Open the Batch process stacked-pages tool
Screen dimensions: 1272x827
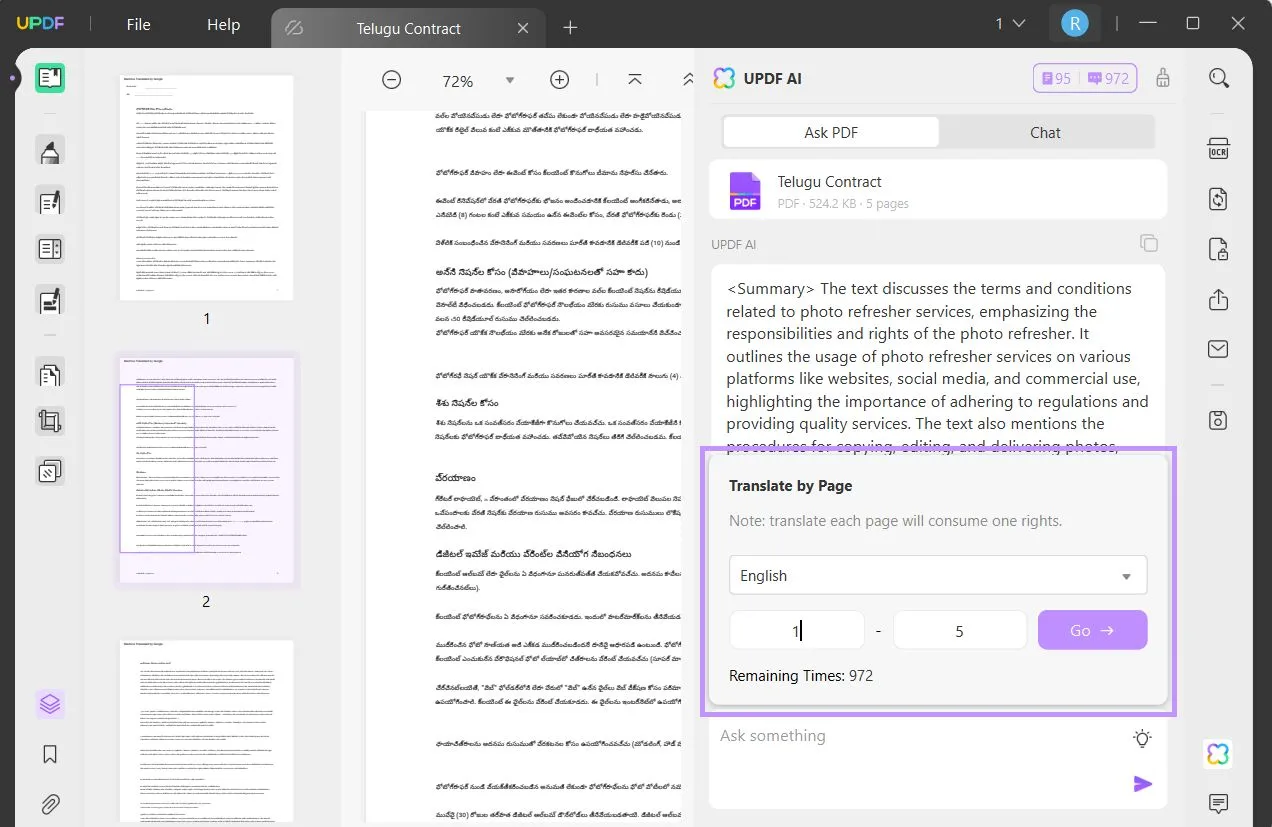coord(50,470)
